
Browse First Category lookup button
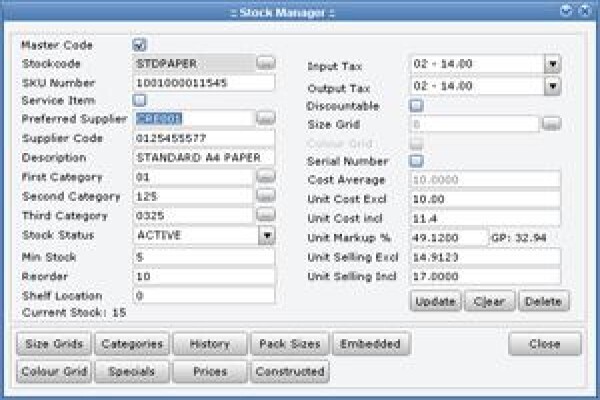tap(266, 176)
